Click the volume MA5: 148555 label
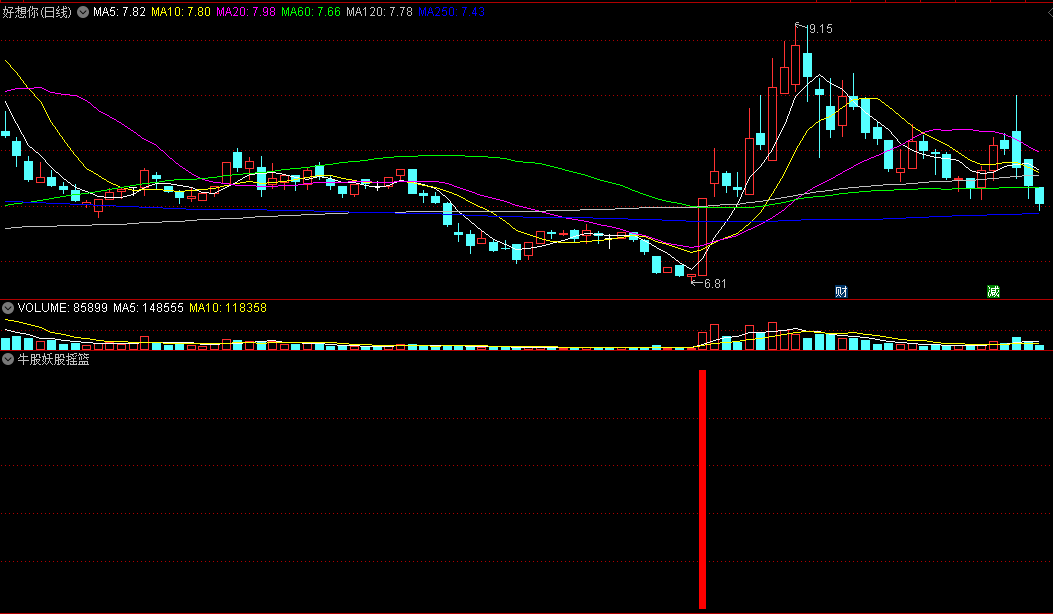The width and height of the screenshot is (1053, 614). (x=148, y=308)
